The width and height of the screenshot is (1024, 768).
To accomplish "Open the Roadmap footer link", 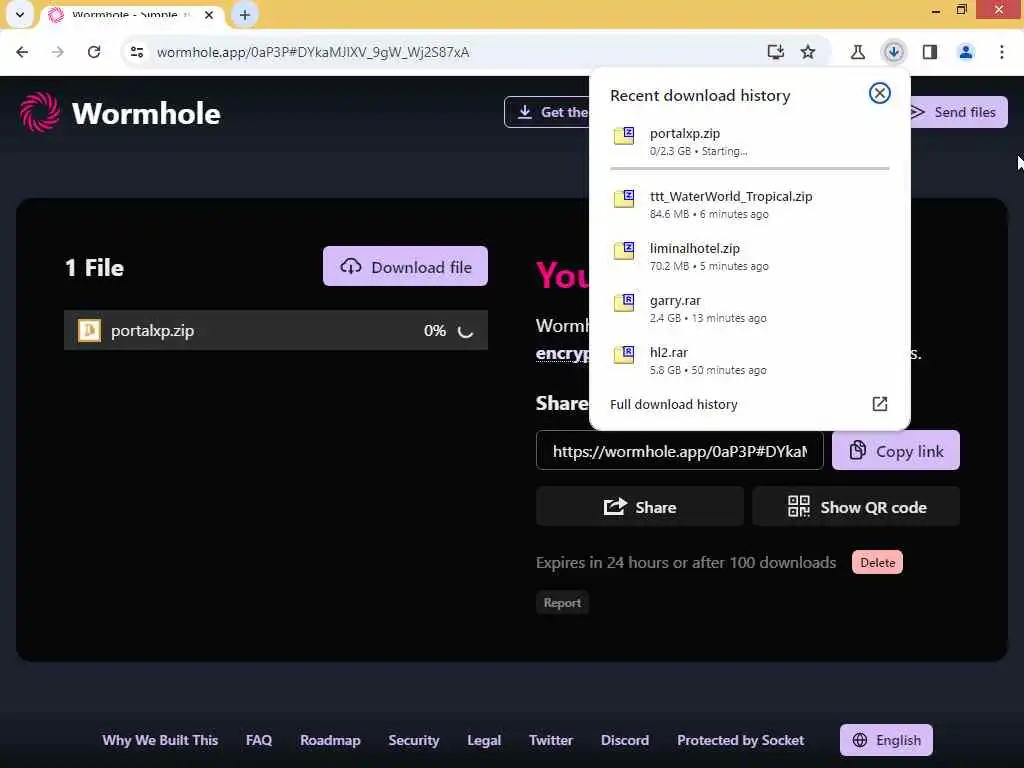I will tap(330, 740).
